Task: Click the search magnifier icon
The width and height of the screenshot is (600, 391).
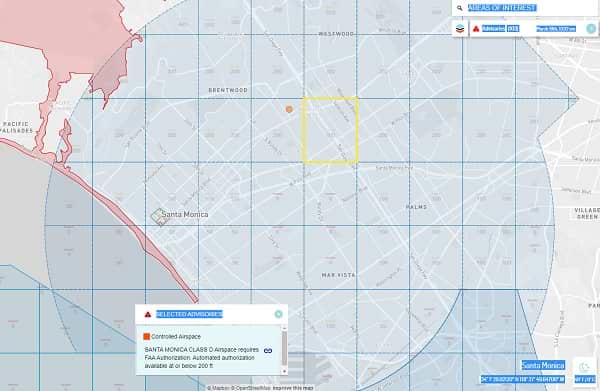Action: point(460,8)
